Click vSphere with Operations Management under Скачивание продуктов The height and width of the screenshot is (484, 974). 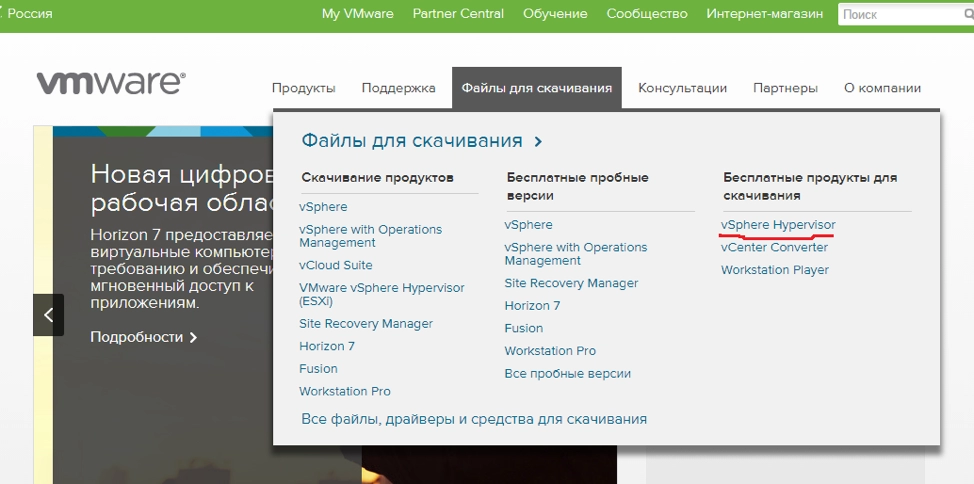(371, 236)
